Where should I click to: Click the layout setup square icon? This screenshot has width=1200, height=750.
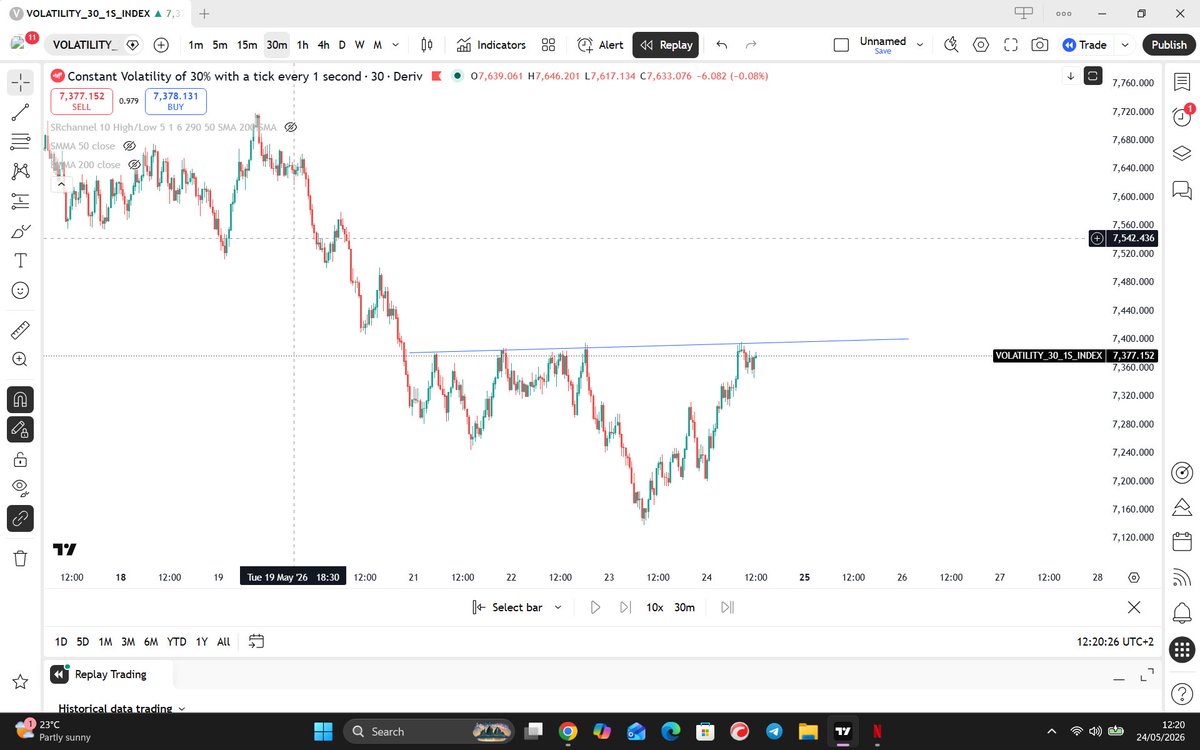pyautogui.click(x=841, y=45)
